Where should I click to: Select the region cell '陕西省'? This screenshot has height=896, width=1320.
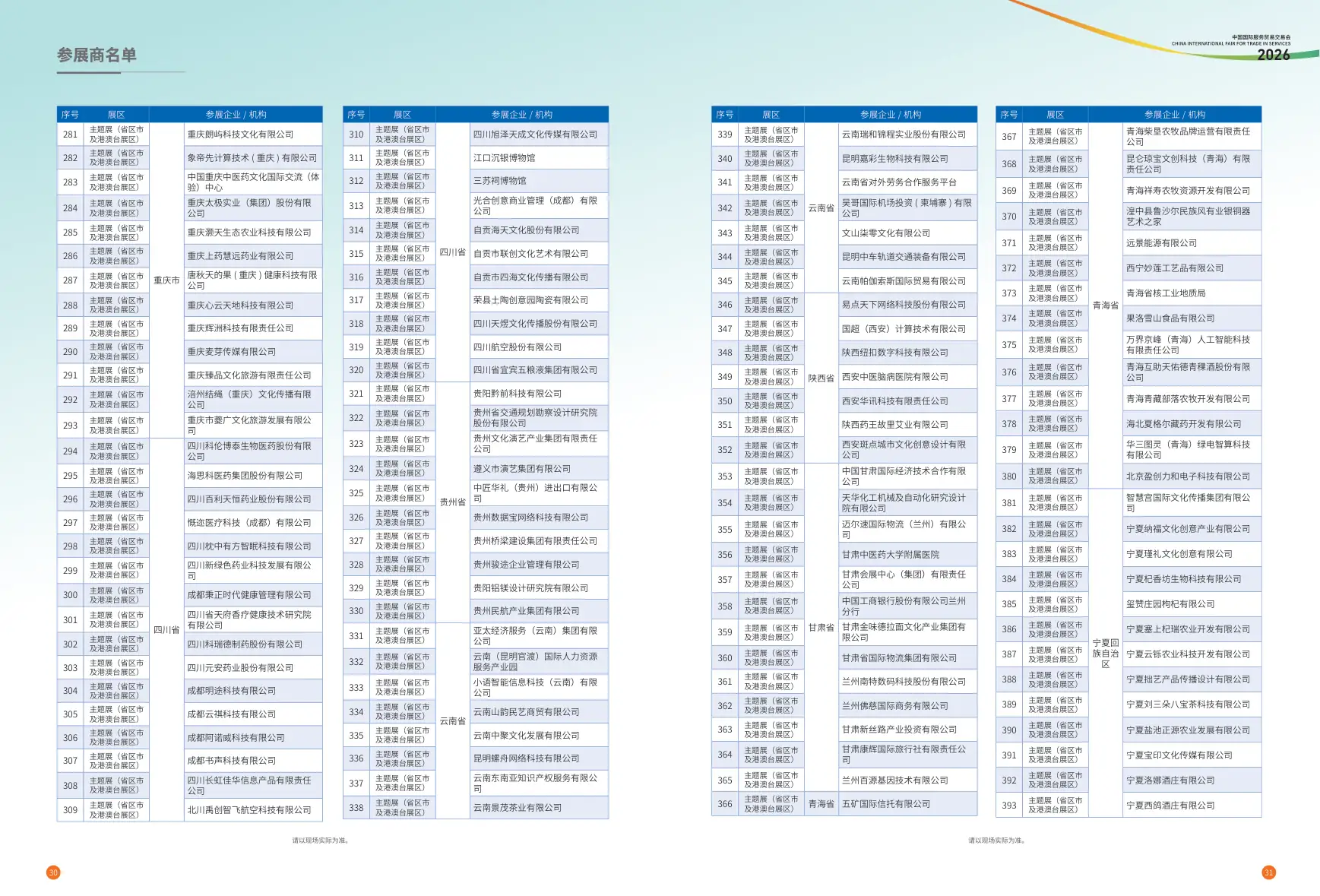click(821, 378)
